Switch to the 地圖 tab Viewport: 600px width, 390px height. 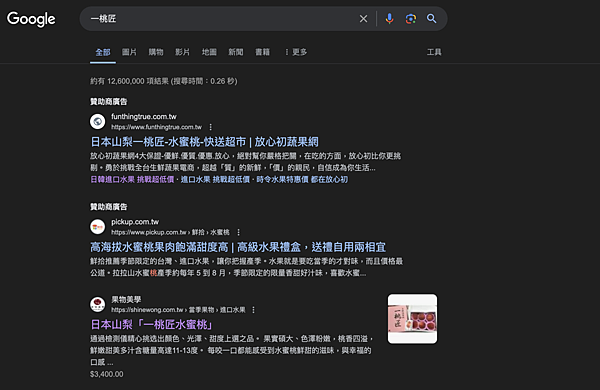pos(209,52)
